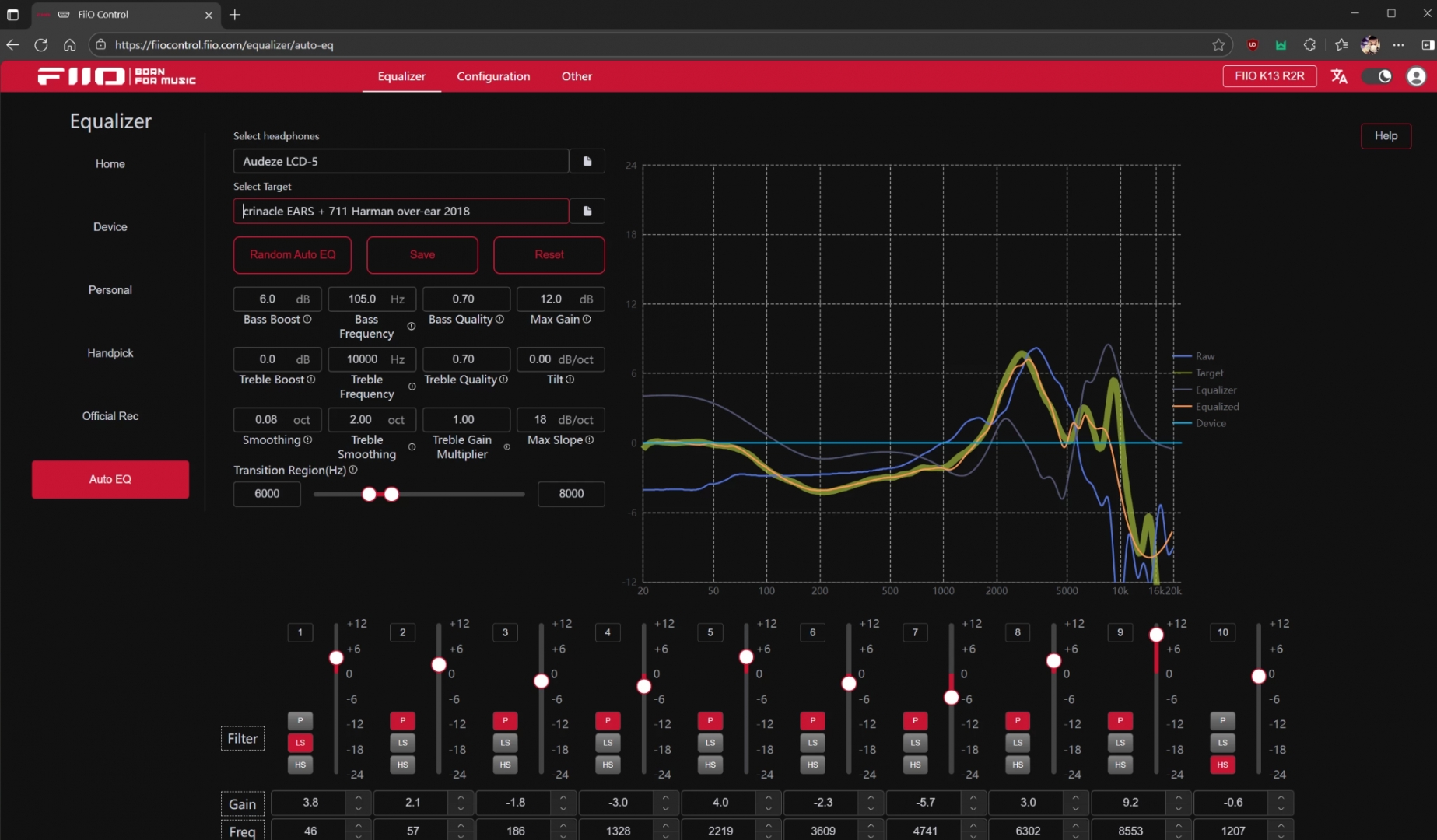Increase band 1 gain using up arrow
The width and height of the screenshot is (1437, 840).
pos(358,797)
